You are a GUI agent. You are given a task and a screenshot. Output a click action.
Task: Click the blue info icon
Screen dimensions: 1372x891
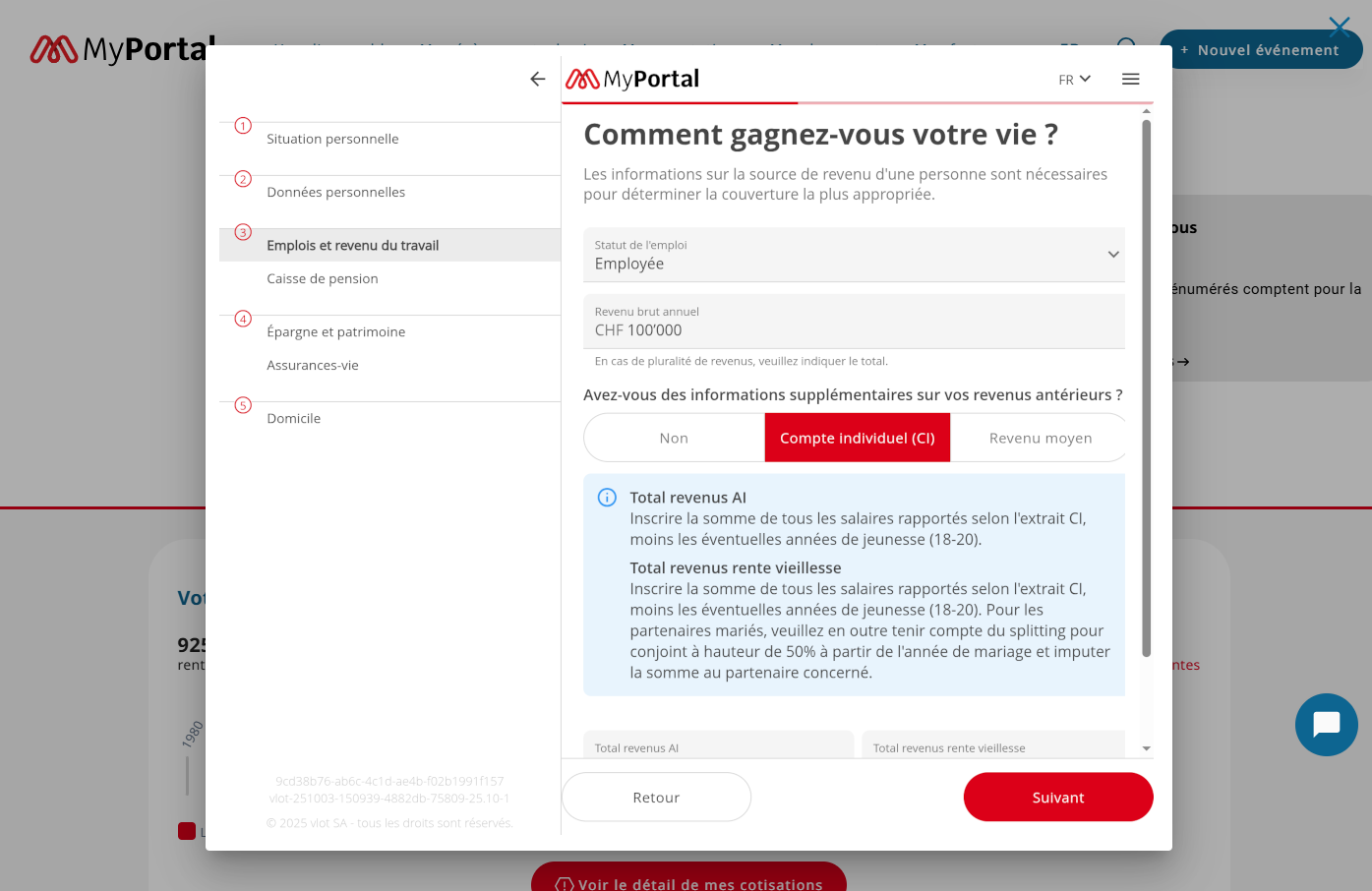click(607, 498)
